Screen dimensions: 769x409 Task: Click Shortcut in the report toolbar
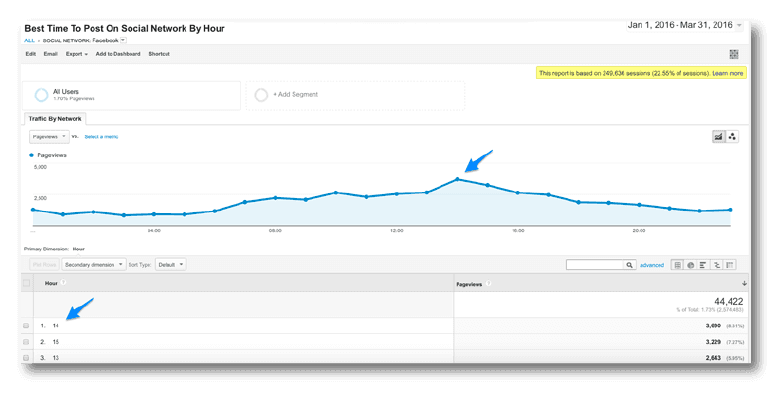[x=159, y=54]
